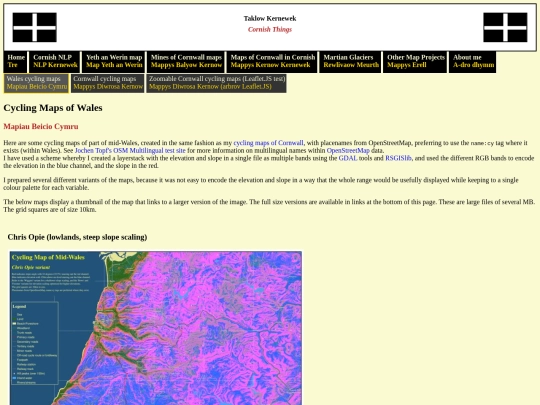Viewport: 540px width, 405px height.
Task: Open the Chris Opie mid-Wales map thumbnail
Action: pyautogui.click(x=156, y=328)
